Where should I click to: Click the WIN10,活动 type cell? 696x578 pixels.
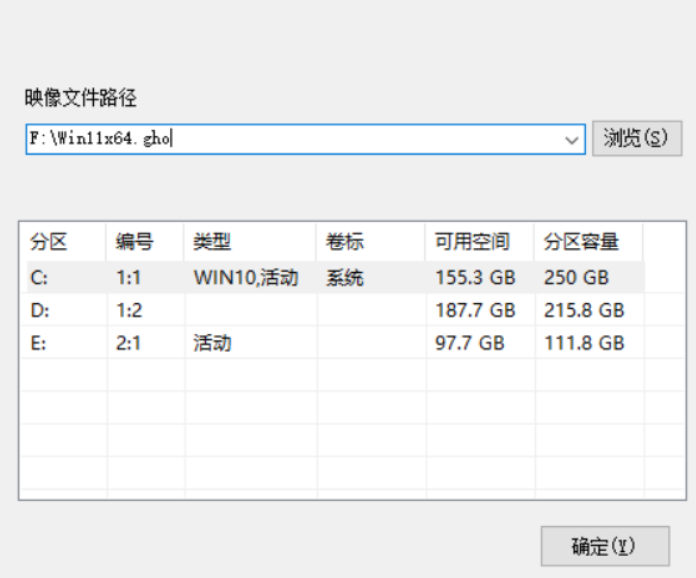click(246, 278)
